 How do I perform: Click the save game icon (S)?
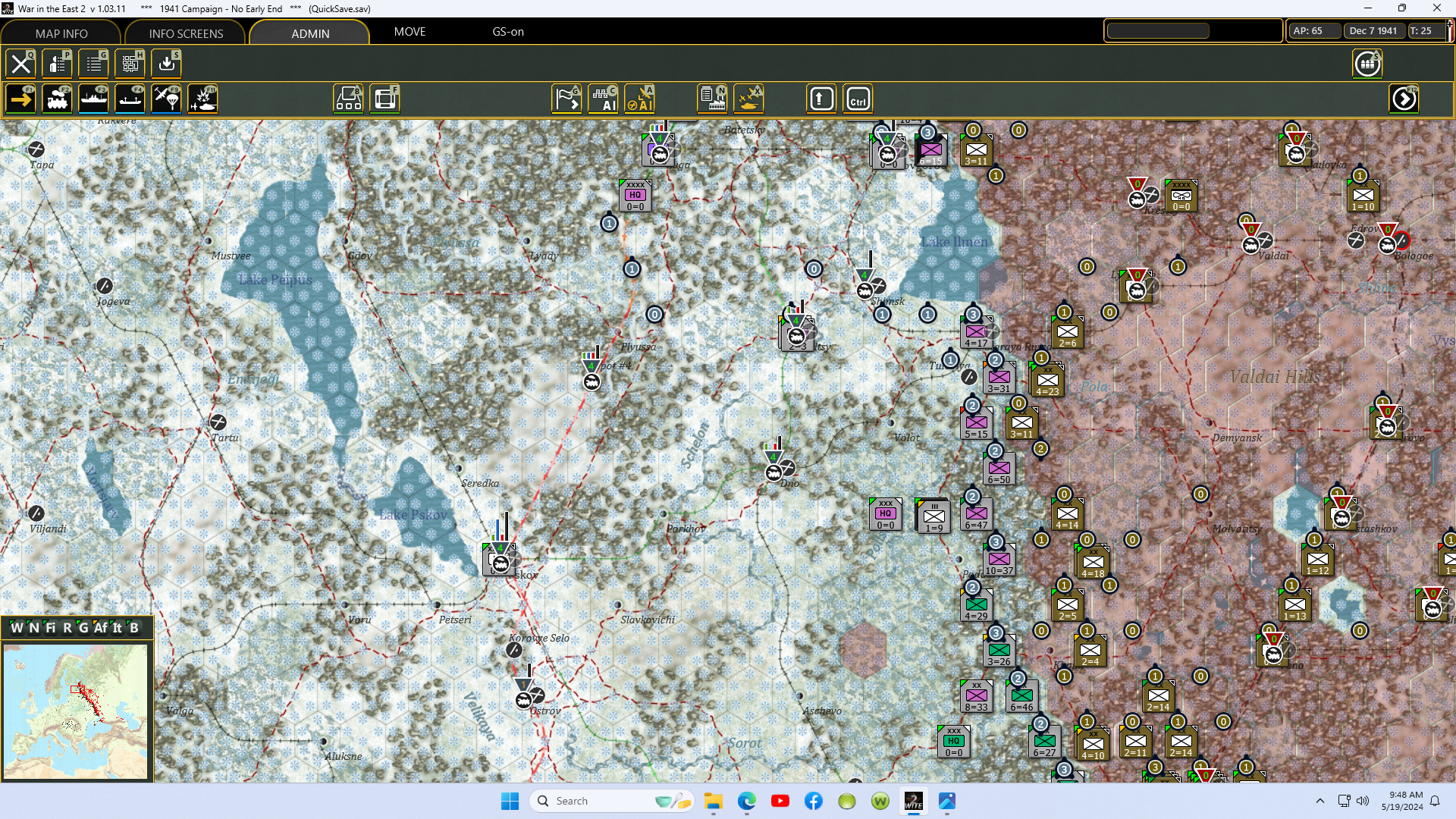(x=166, y=64)
